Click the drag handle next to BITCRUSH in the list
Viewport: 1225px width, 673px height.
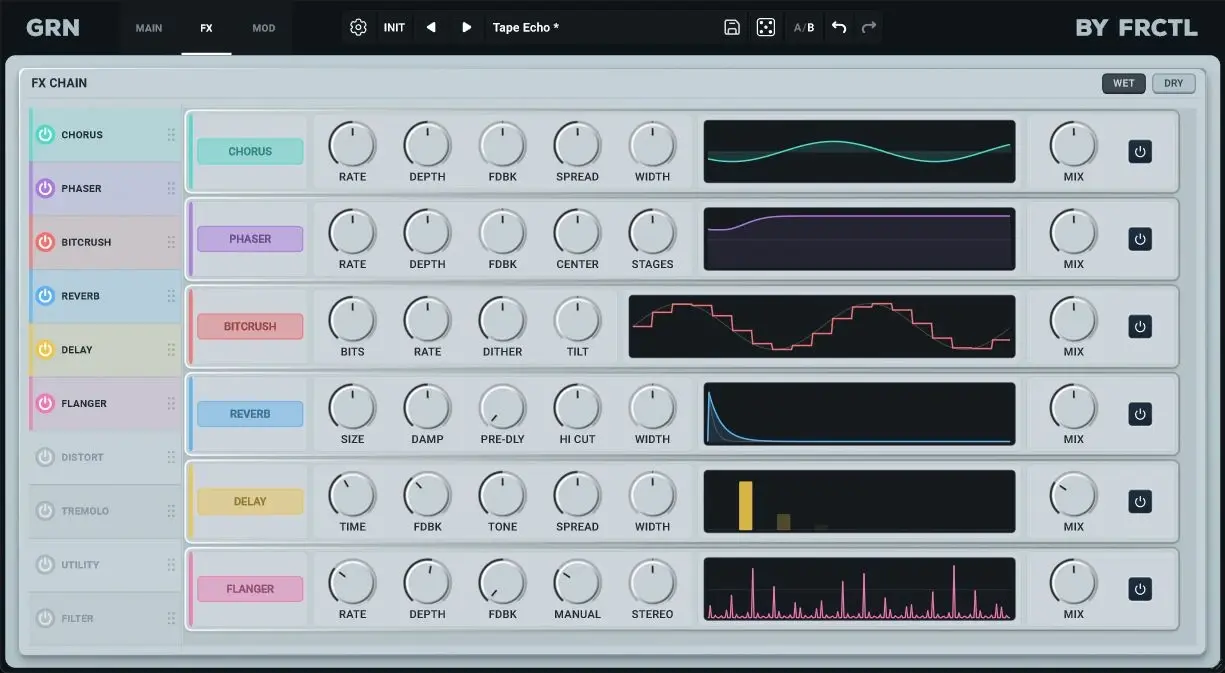coord(171,242)
